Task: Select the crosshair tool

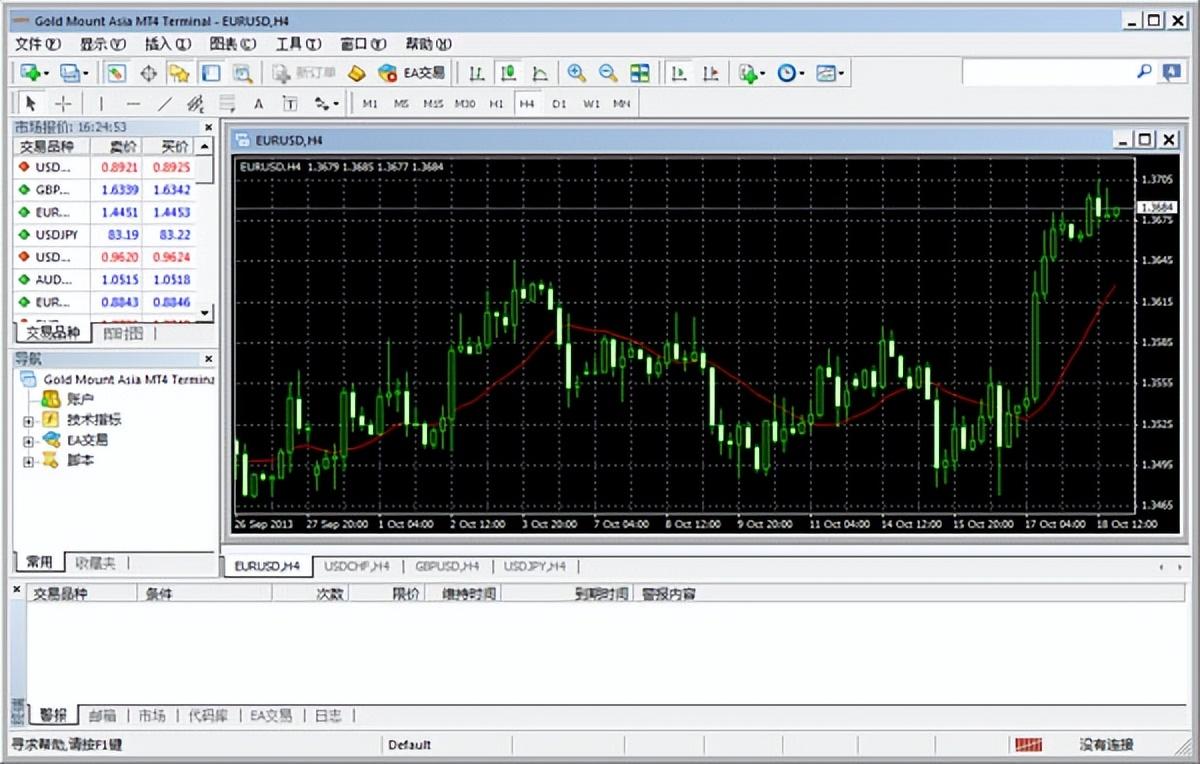Action: click(x=62, y=103)
